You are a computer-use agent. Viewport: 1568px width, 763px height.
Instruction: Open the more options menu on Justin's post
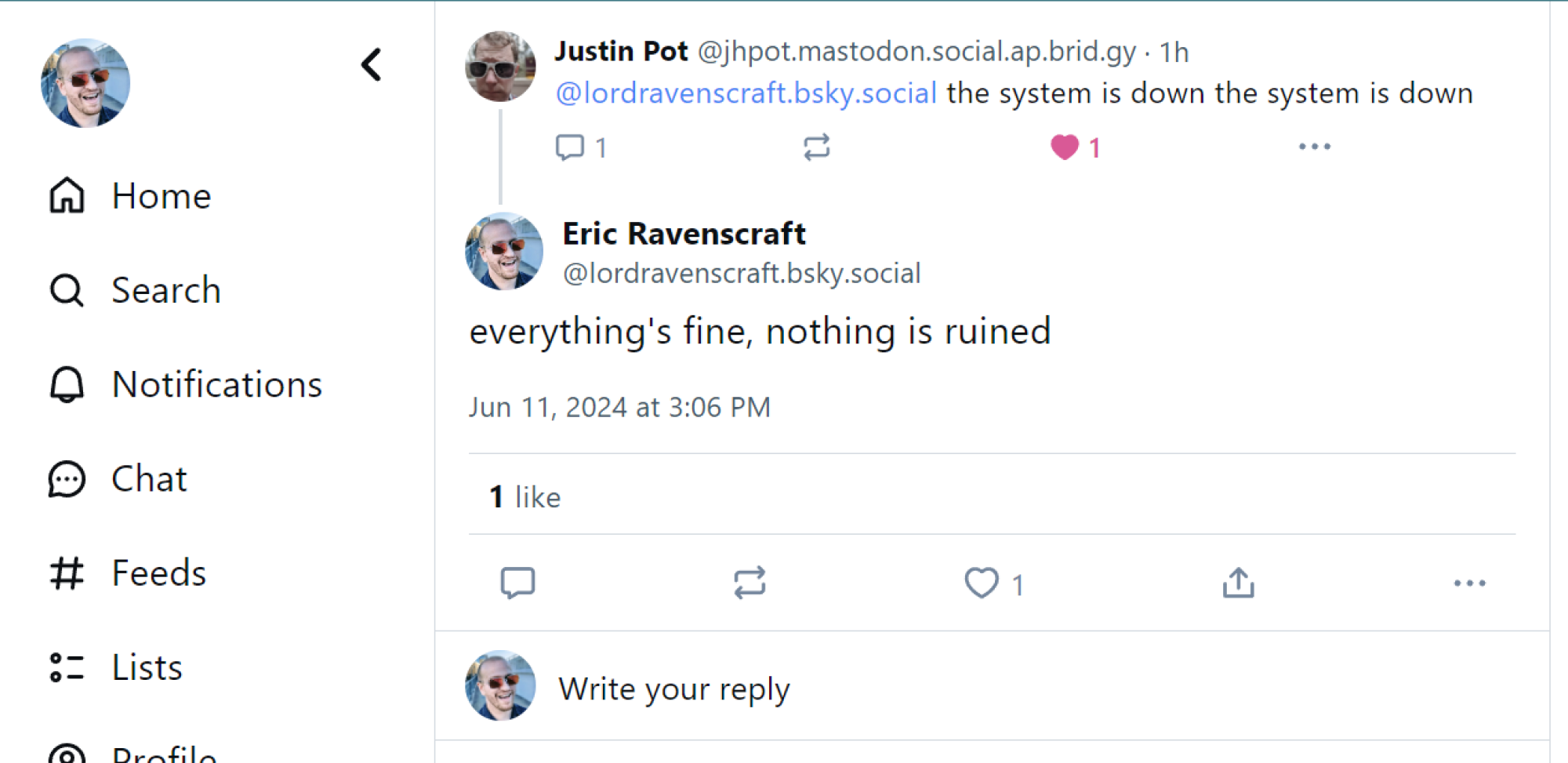pos(1314,146)
